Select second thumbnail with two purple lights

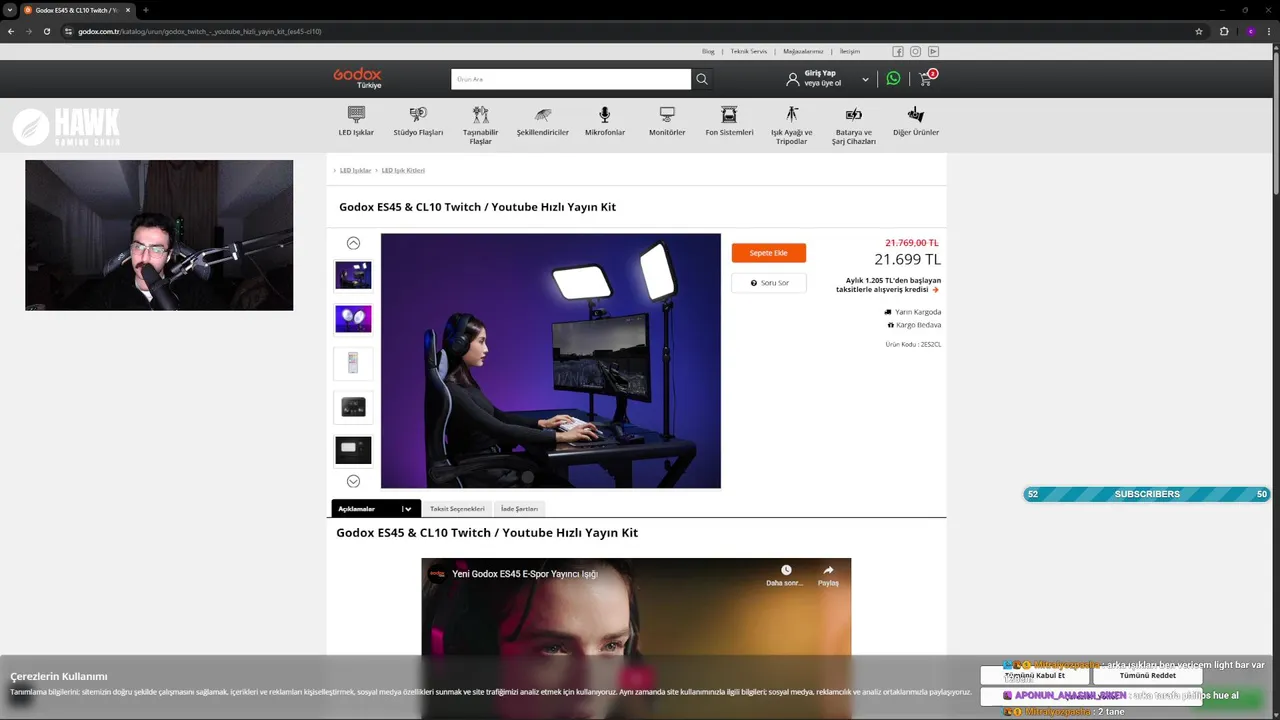click(353, 319)
